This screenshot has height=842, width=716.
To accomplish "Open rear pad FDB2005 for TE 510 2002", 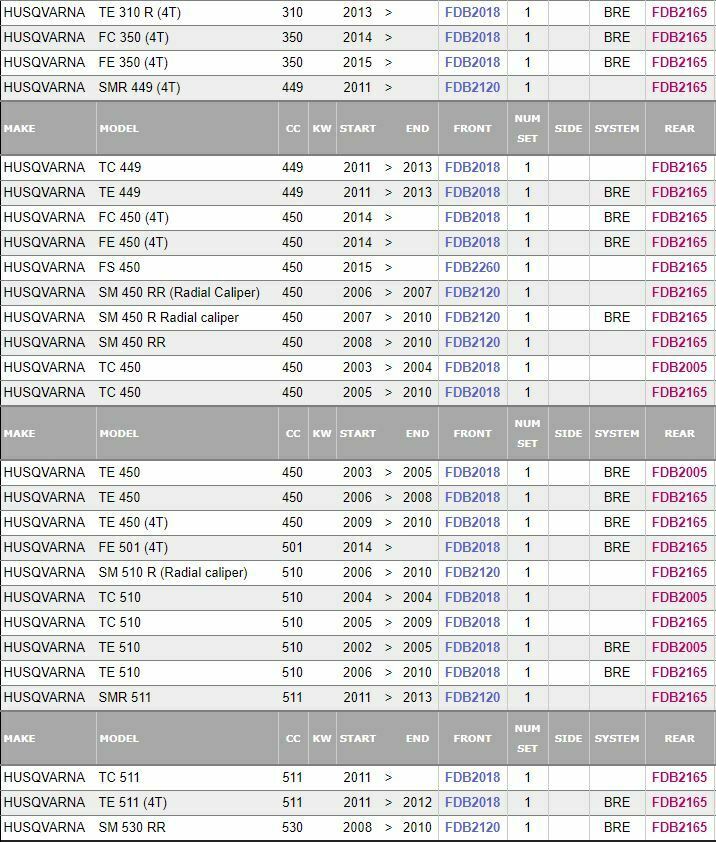I will pos(679,647).
